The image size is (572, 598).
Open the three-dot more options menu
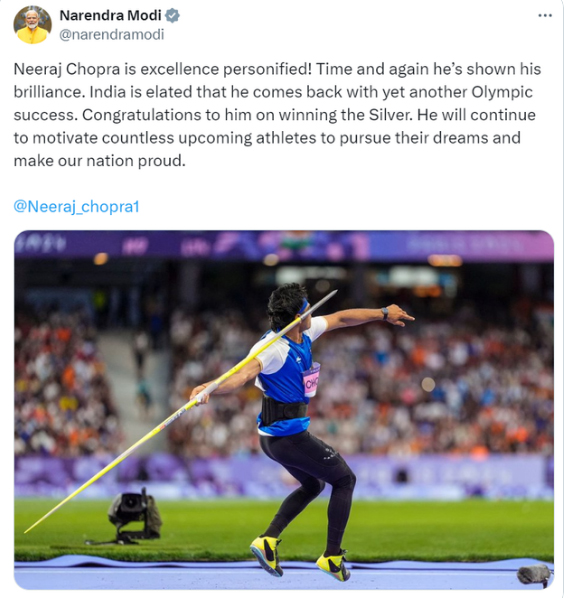click(545, 16)
